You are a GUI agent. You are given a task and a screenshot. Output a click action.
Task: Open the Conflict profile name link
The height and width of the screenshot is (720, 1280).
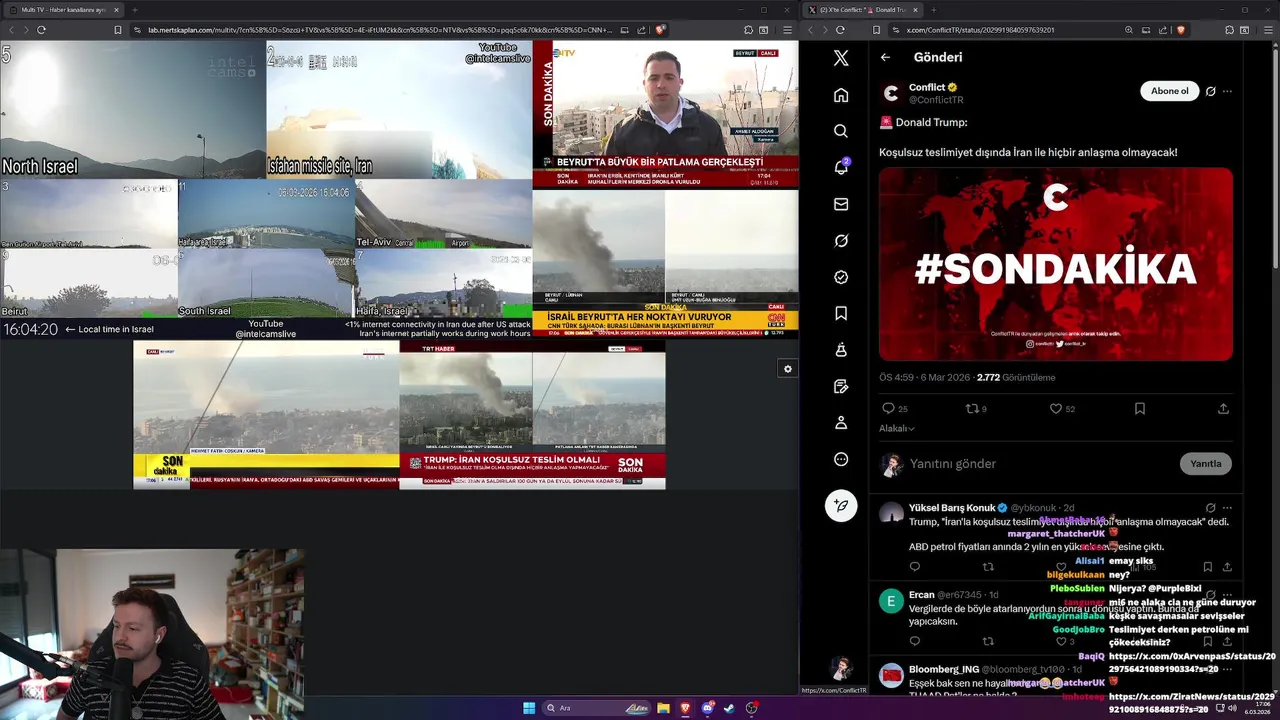click(x=927, y=87)
